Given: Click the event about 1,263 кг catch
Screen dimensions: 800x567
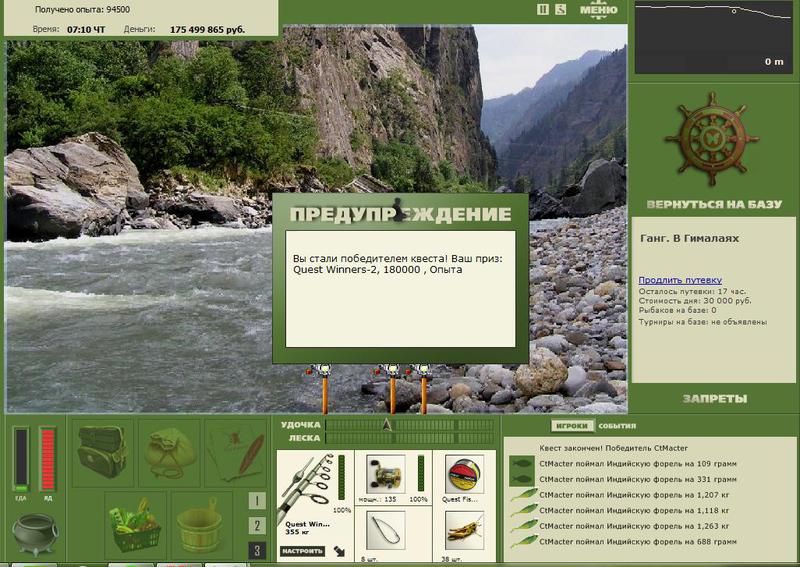Looking at the screenshot, I should coord(634,526).
